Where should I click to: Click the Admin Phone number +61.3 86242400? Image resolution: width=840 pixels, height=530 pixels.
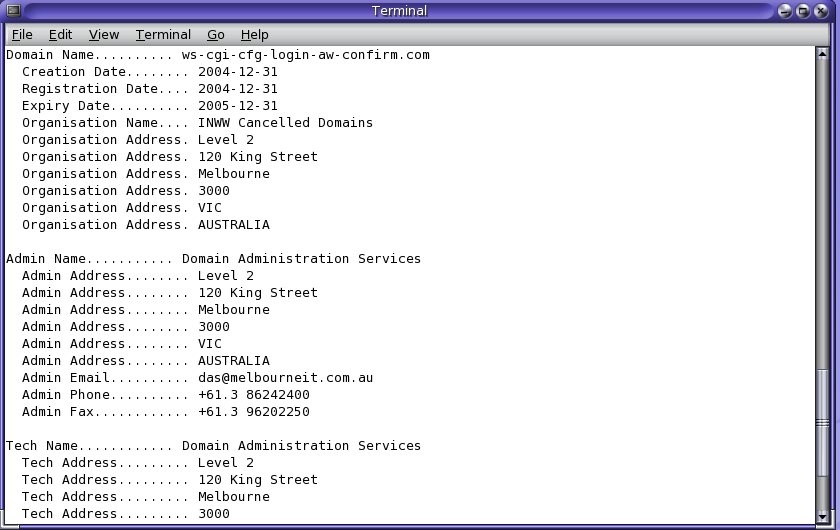[253, 395]
